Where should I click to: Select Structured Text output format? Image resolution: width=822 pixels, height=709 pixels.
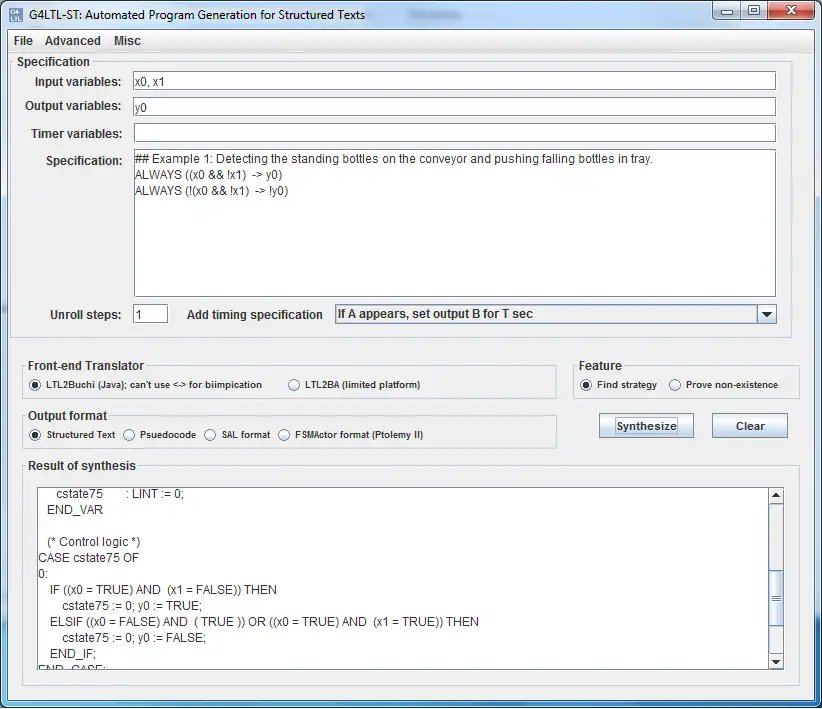coord(34,434)
